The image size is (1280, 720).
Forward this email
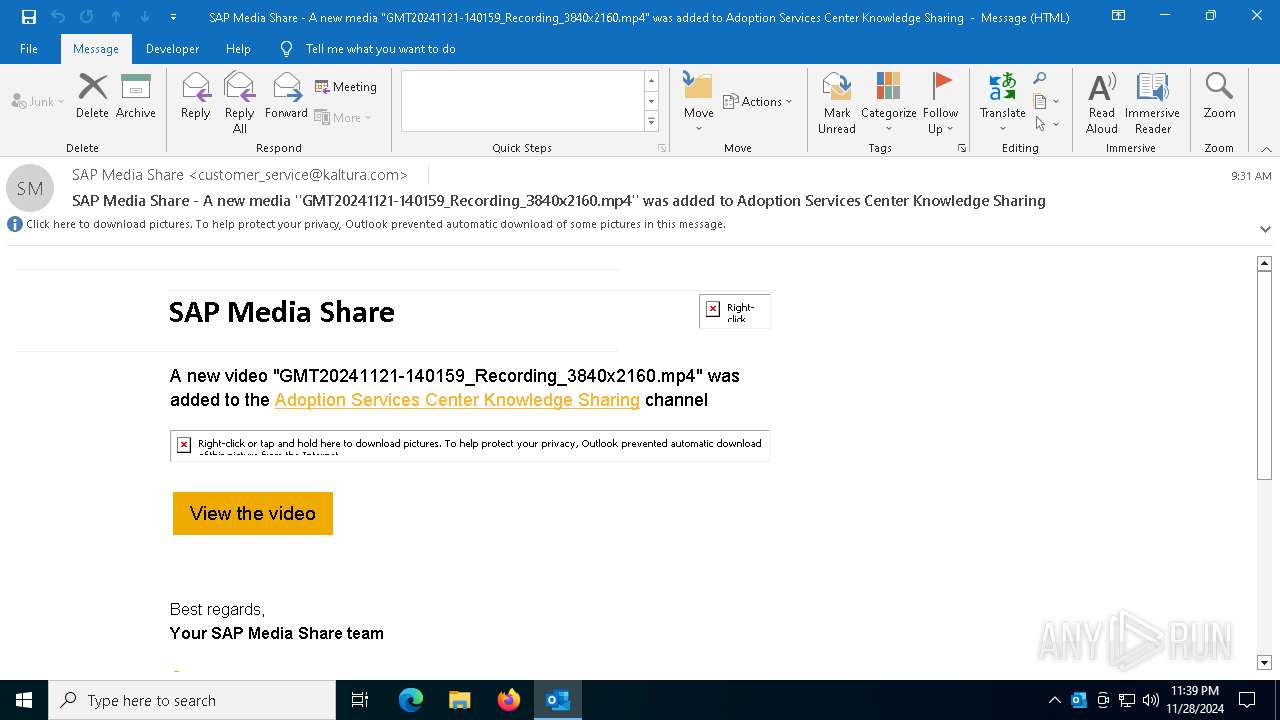tap(286, 96)
